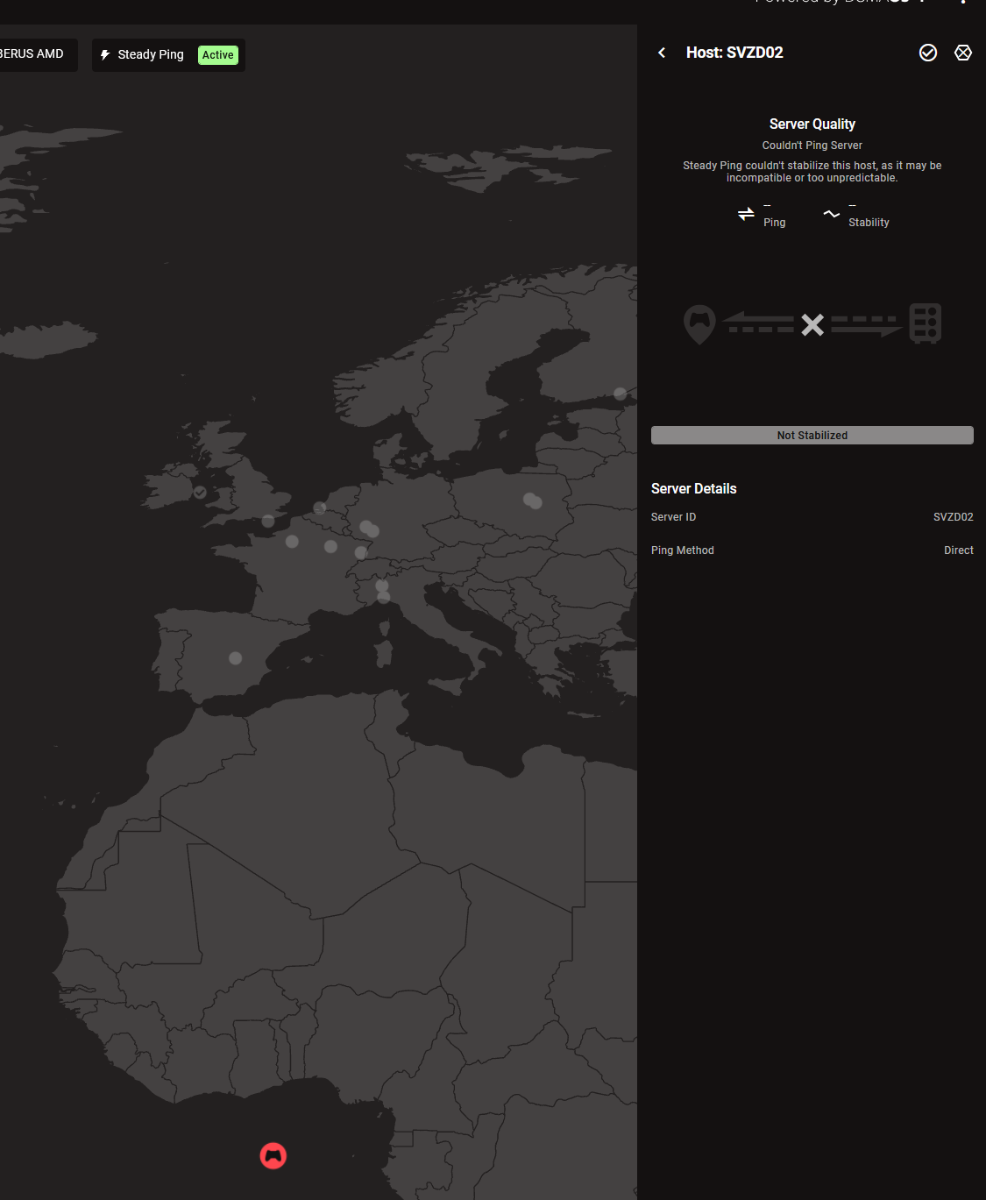Viewport: 986px width, 1200px height.
Task: Select the checkmarked server dot in Ireland
Action: 200,493
